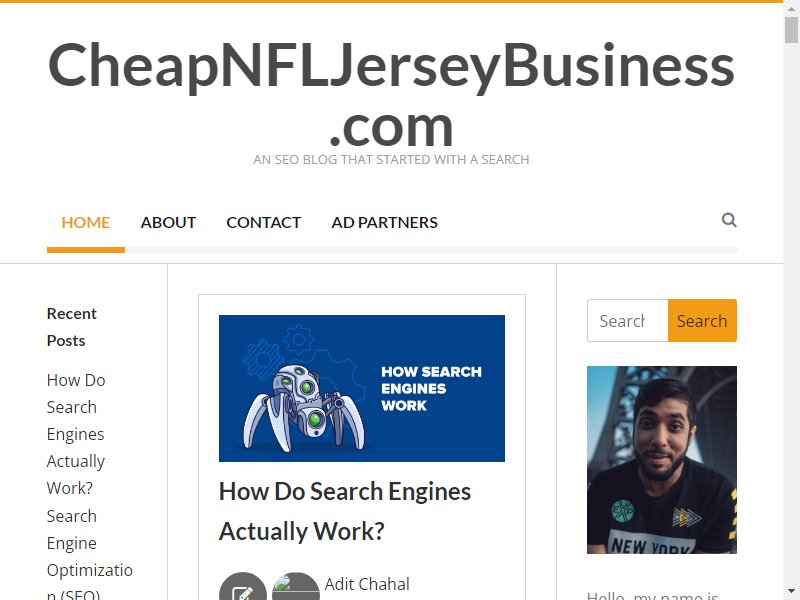Click the orange Search button
Viewport: 800px width, 600px height.
tap(702, 320)
